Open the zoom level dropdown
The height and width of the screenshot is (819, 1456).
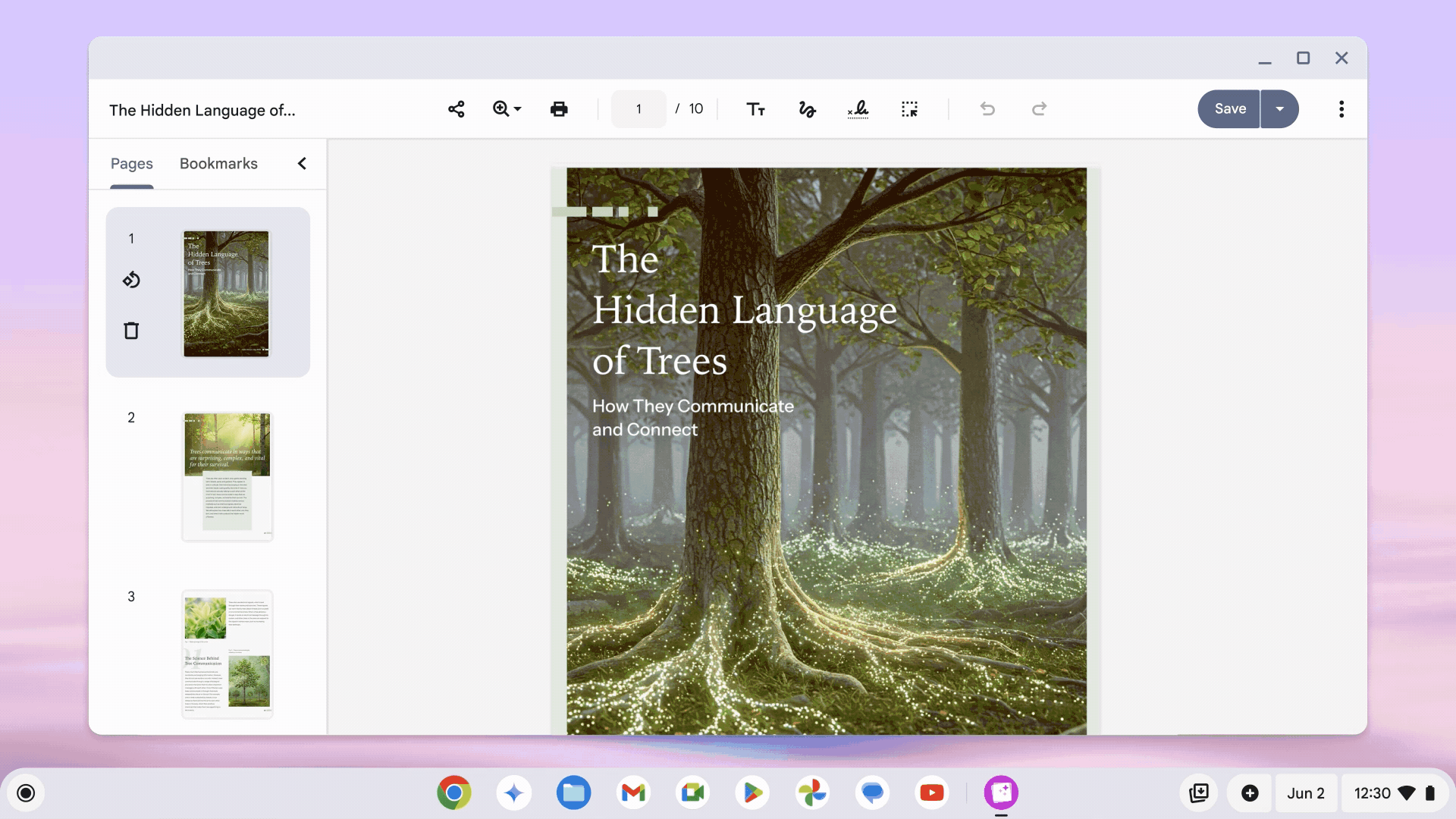coord(507,109)
